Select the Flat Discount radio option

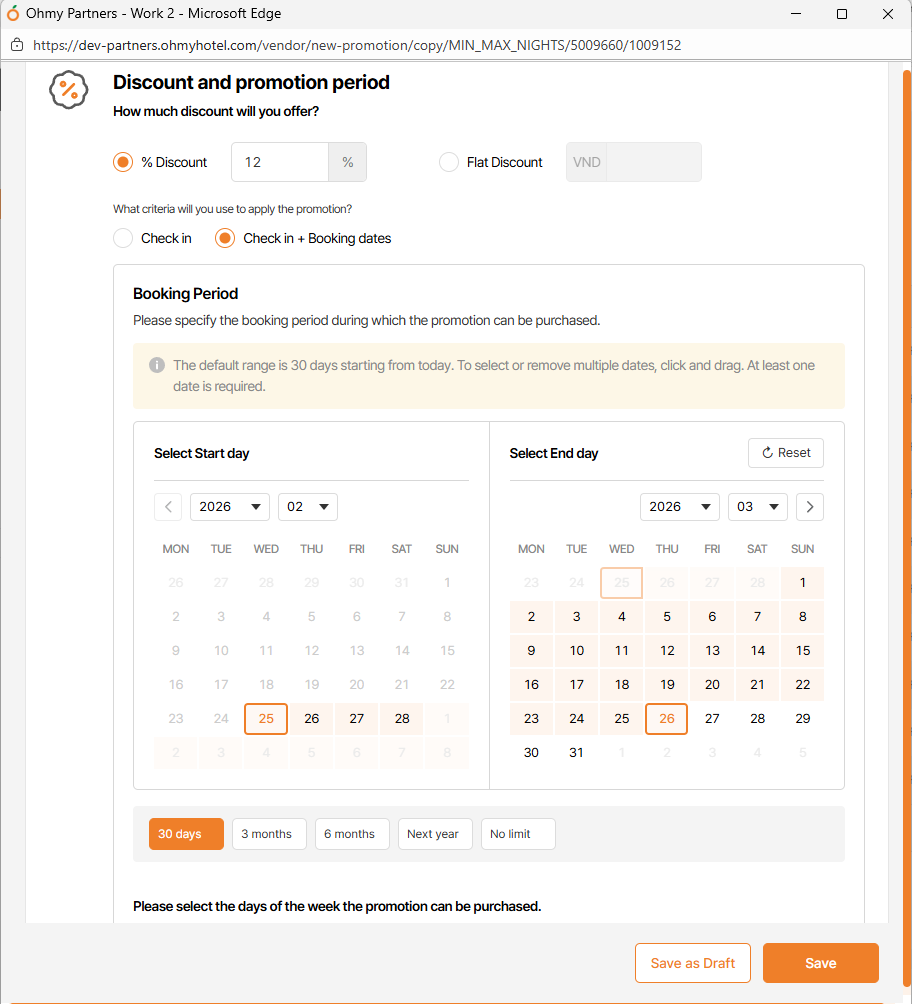coord(449,162)
